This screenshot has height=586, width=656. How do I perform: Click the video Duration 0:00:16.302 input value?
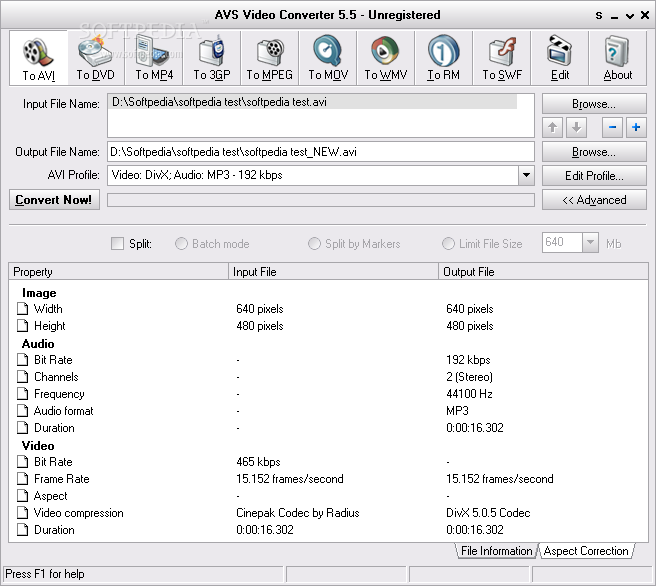click(265, 530)
